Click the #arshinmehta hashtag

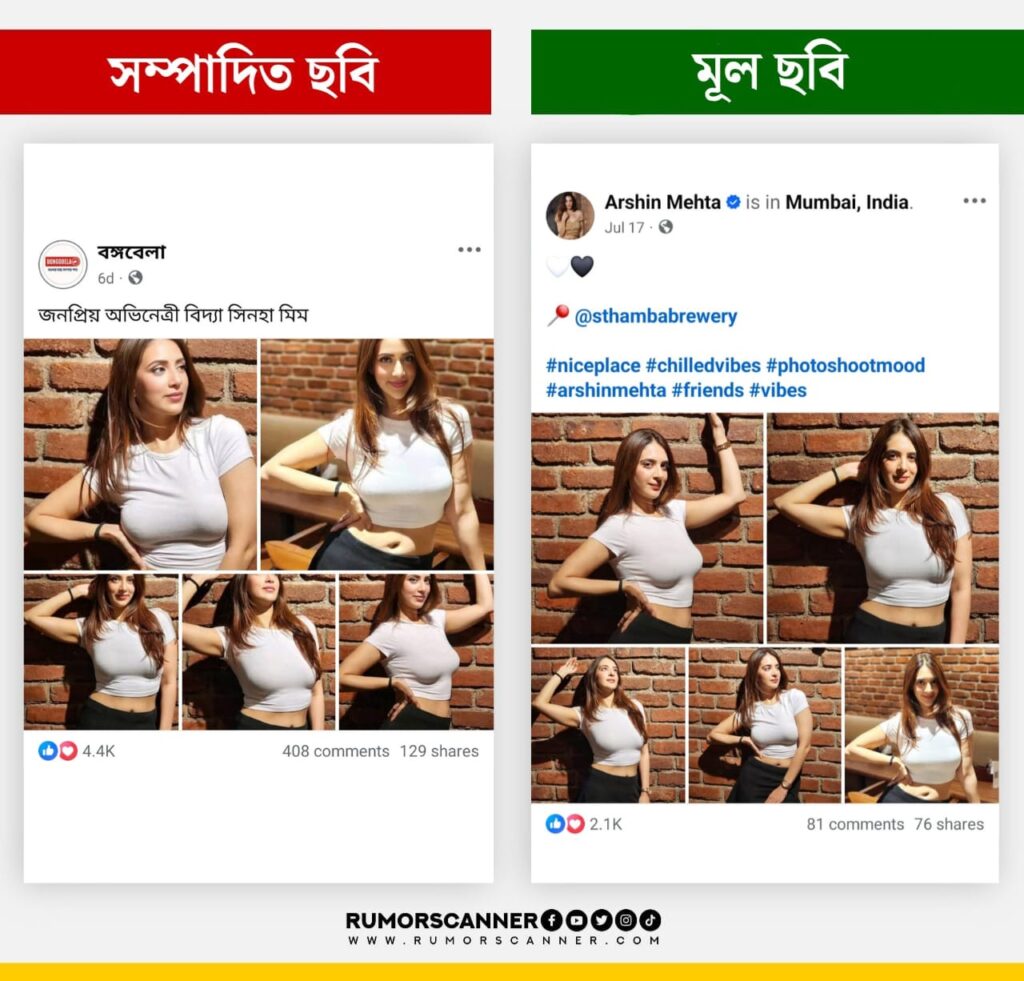coord(606,390)
